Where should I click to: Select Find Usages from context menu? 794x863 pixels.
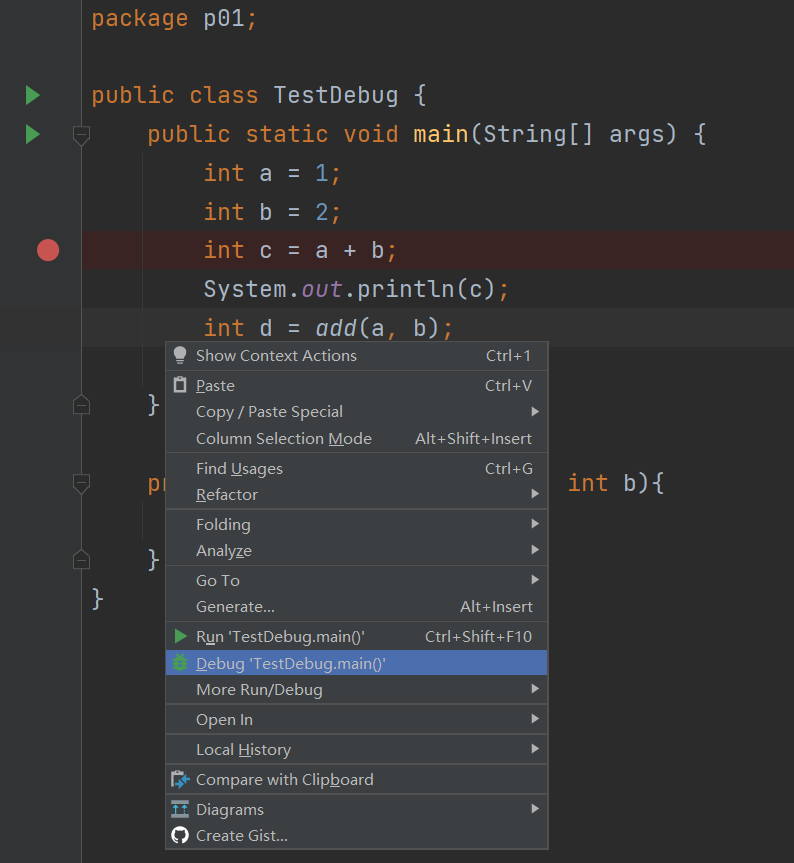[240, 468]
